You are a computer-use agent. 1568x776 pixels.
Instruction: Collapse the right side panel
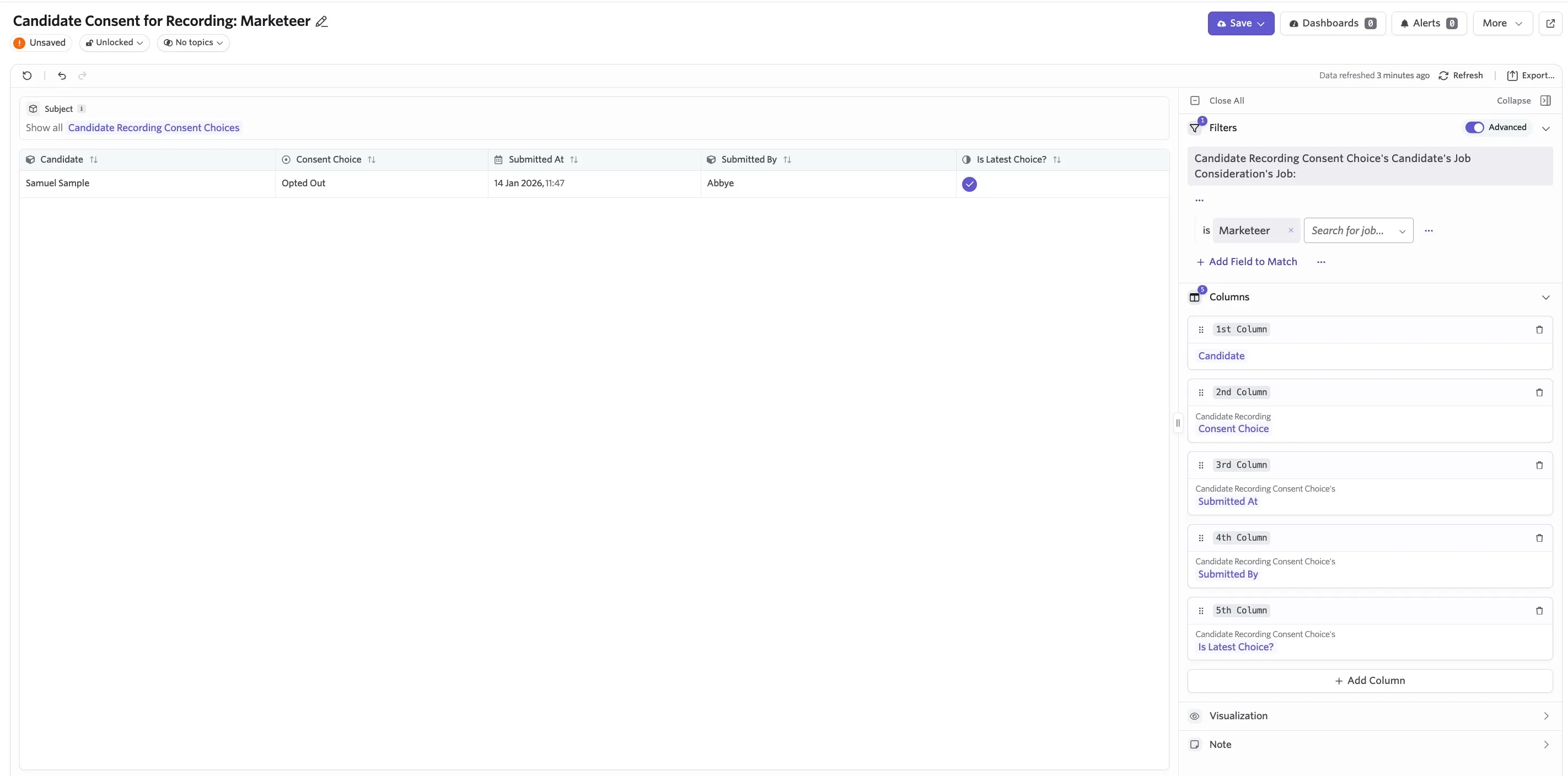point(1523,100)
